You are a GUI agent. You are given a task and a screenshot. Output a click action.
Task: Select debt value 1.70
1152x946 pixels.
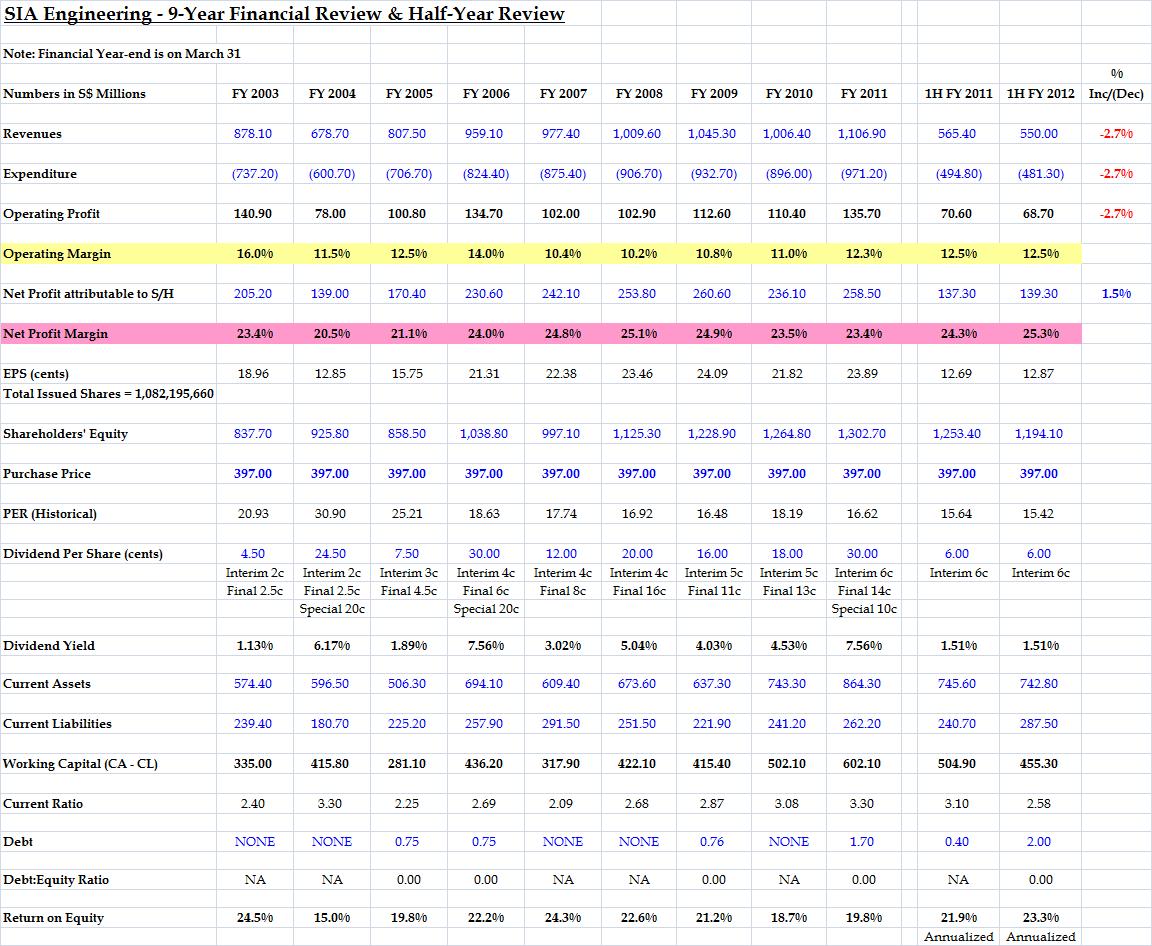click(862, 842)
